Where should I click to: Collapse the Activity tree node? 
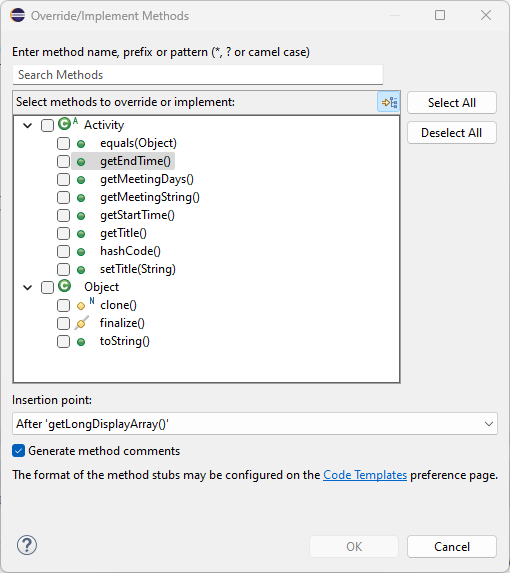(27, 125)
